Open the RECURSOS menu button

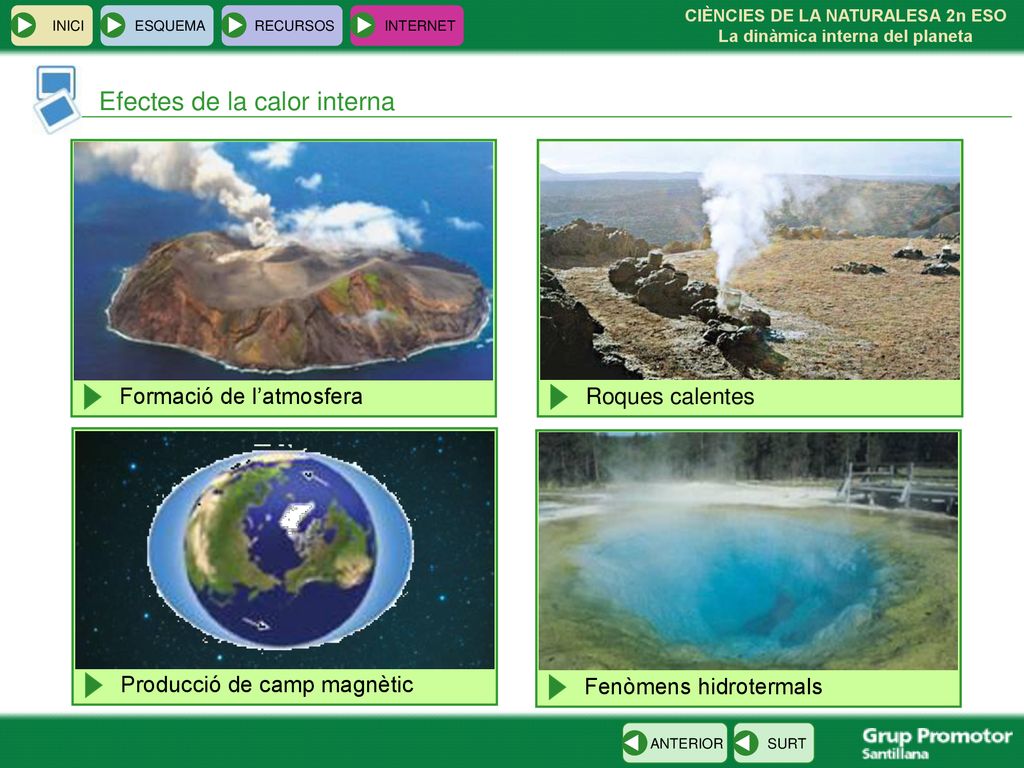(x=281, y=25)
